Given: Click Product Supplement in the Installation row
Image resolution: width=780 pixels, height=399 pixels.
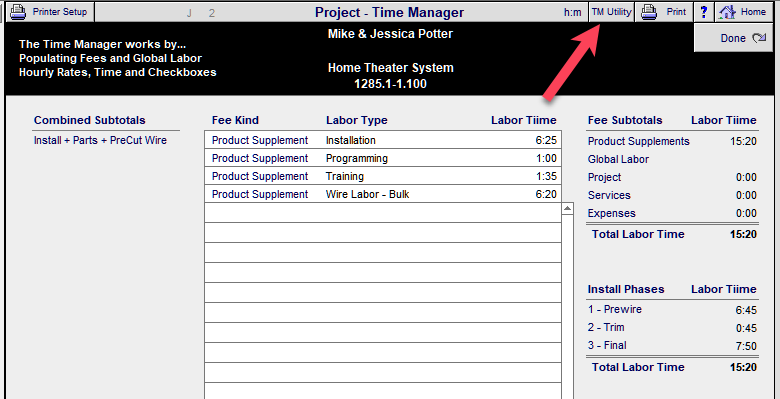Looking at the screenshot, I should coord(260,140).
